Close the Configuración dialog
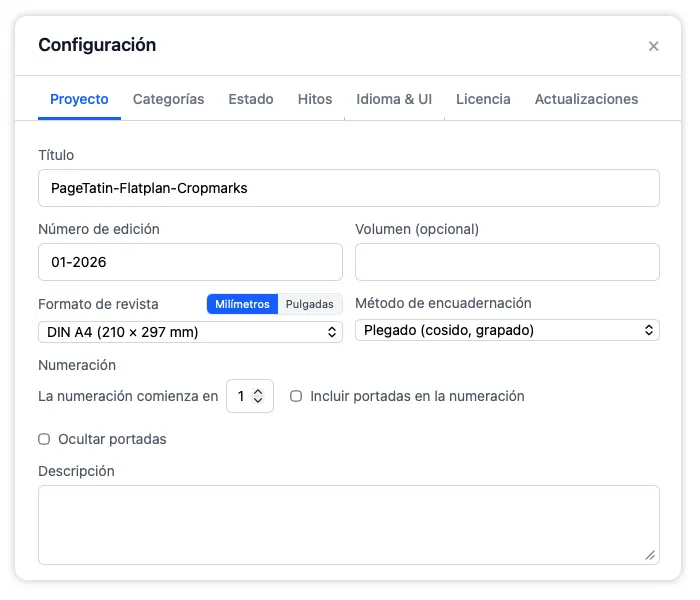Viewport: 700px width, 600px height. pos(653,46)
